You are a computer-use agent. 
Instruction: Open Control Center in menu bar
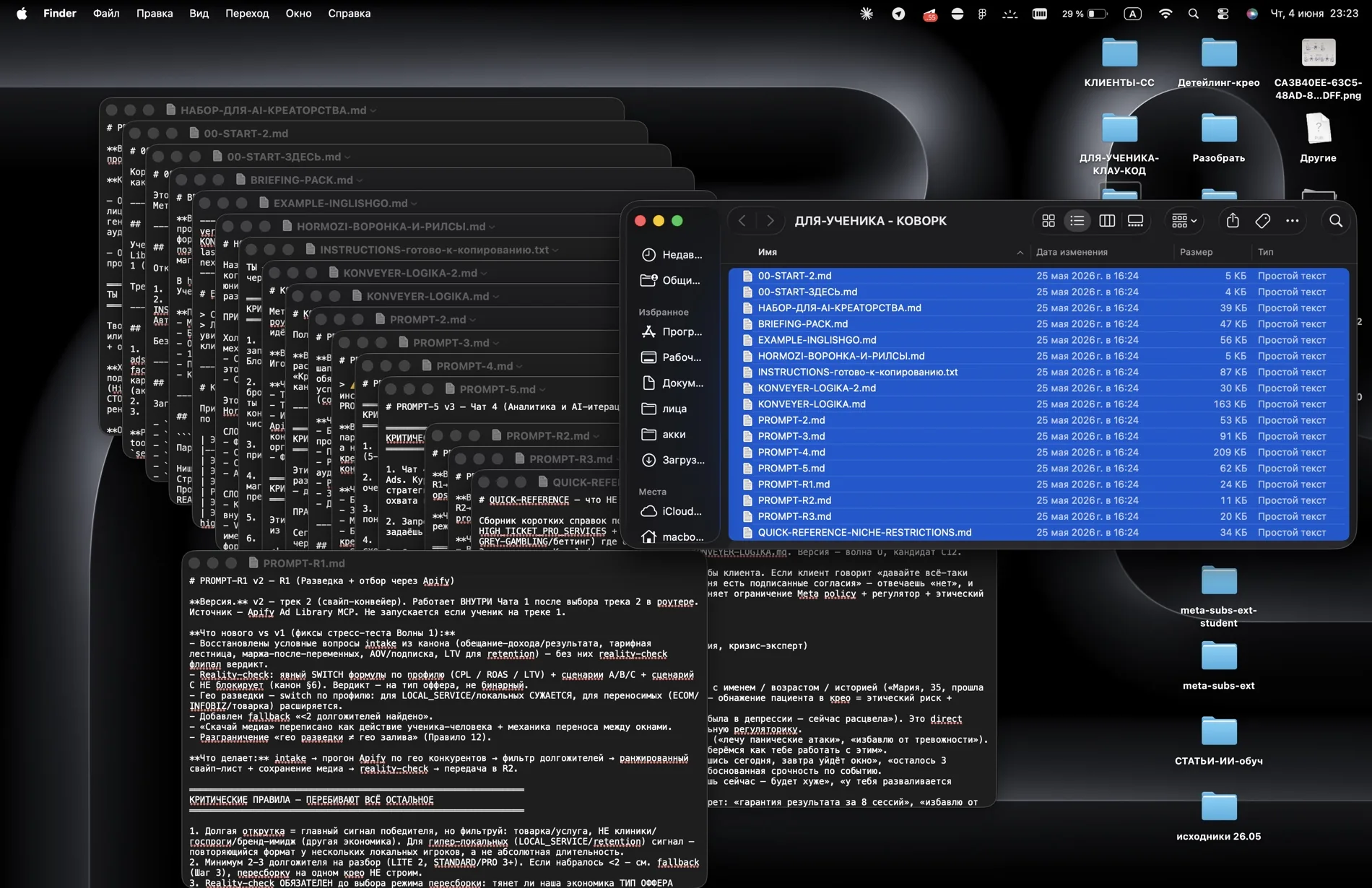coord(1223,13)
